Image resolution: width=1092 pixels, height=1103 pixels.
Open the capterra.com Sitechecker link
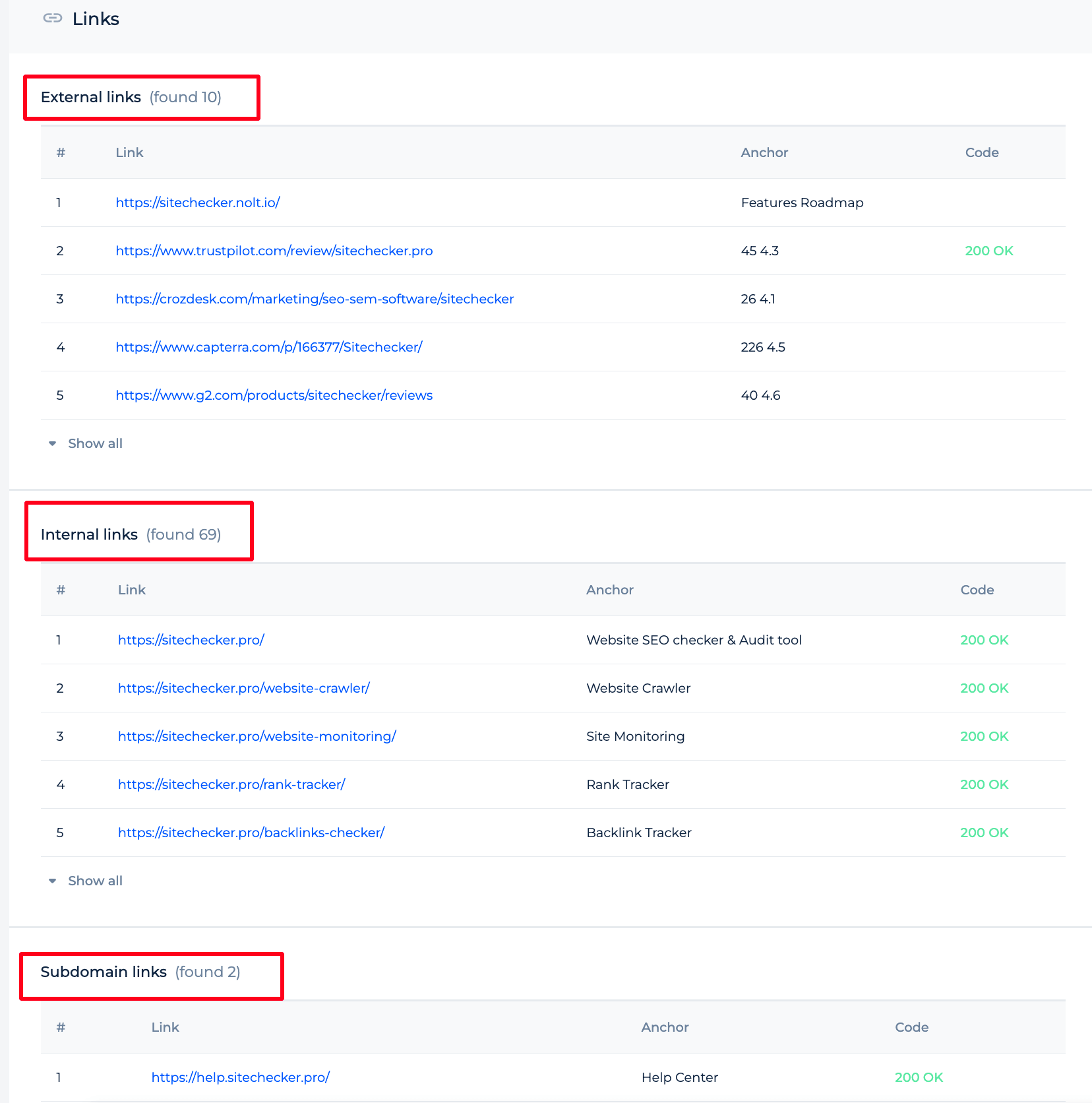pyautogui.click(x=269, y=347)
